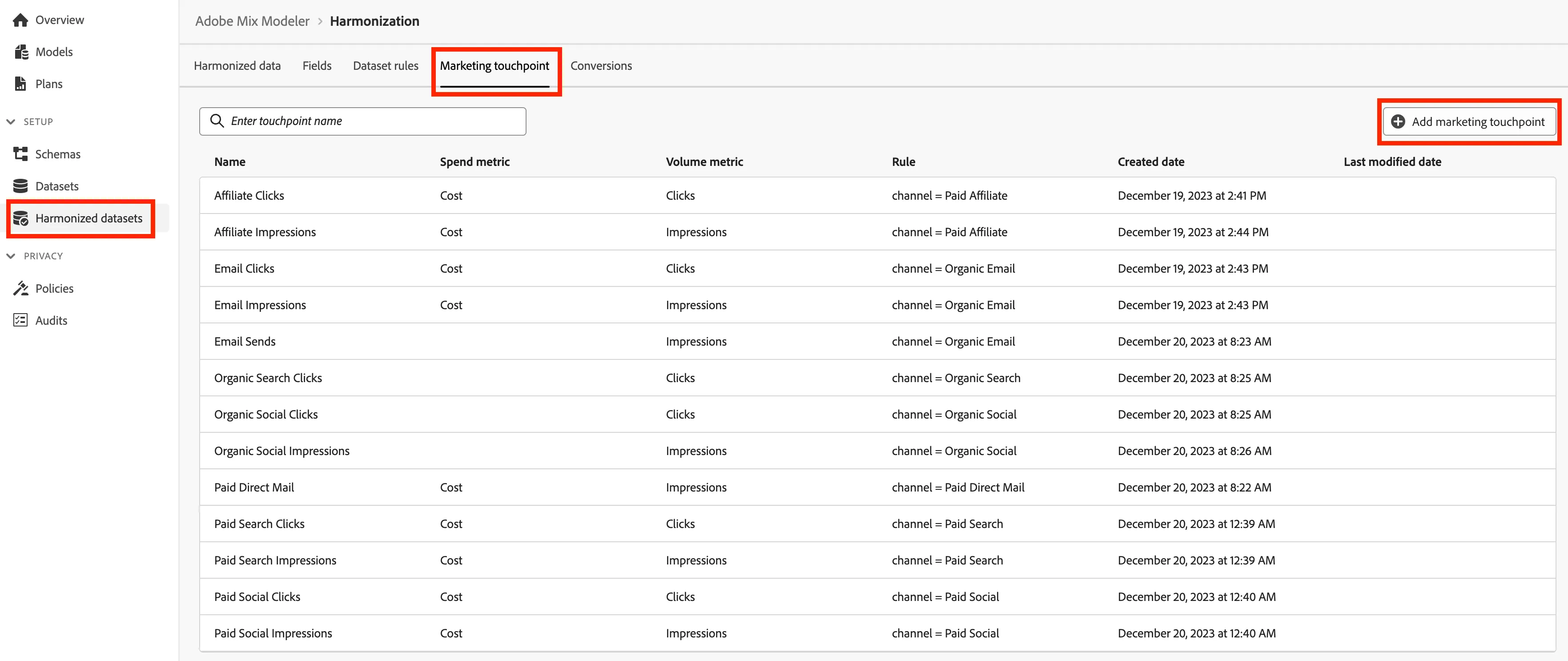Select the Paid Direct Mail touchpoint
The height and width of the screenshot is (661, 1568).
[x=254, y=488]
